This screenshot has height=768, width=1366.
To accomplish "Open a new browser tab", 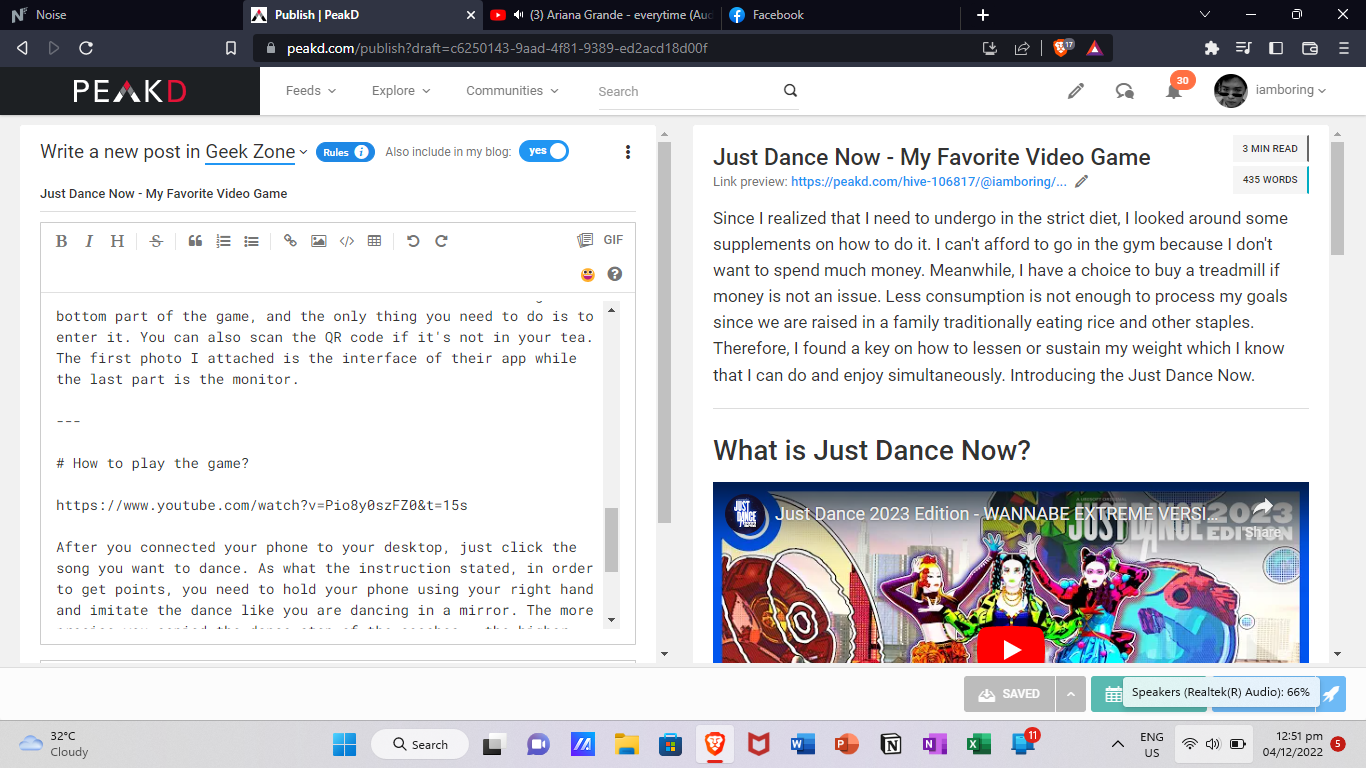I will (x=983, y=15).
